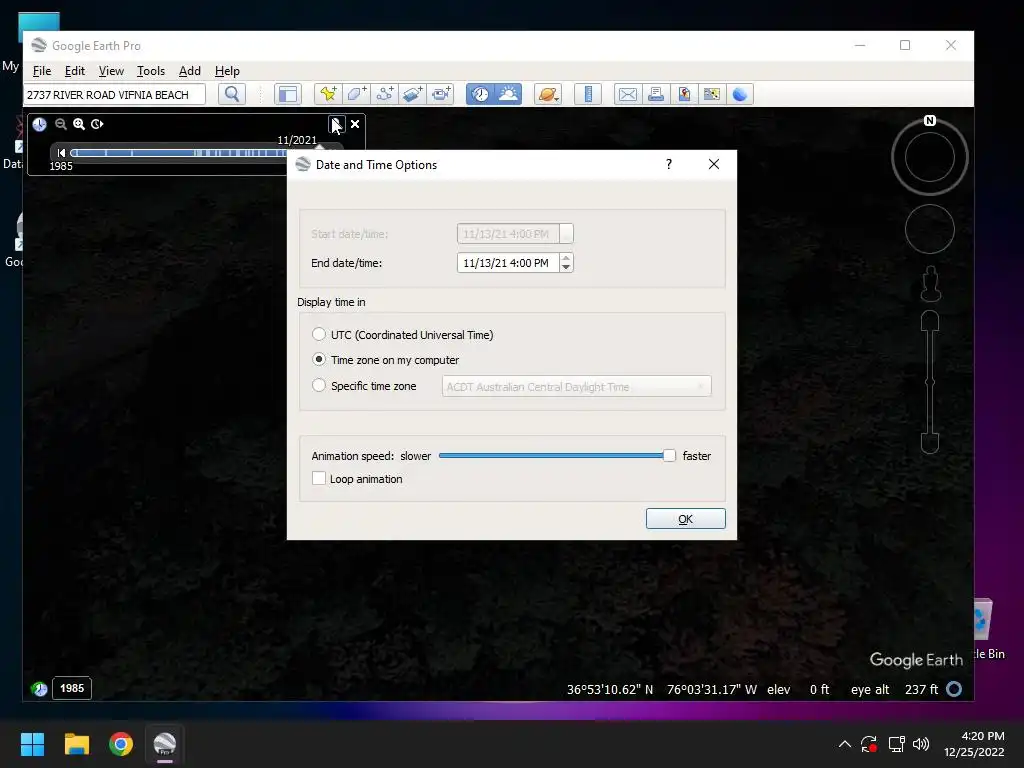This screenshot has height=768, width=1024.
Task: Select the Specific time zone radio
Action: 319,385
